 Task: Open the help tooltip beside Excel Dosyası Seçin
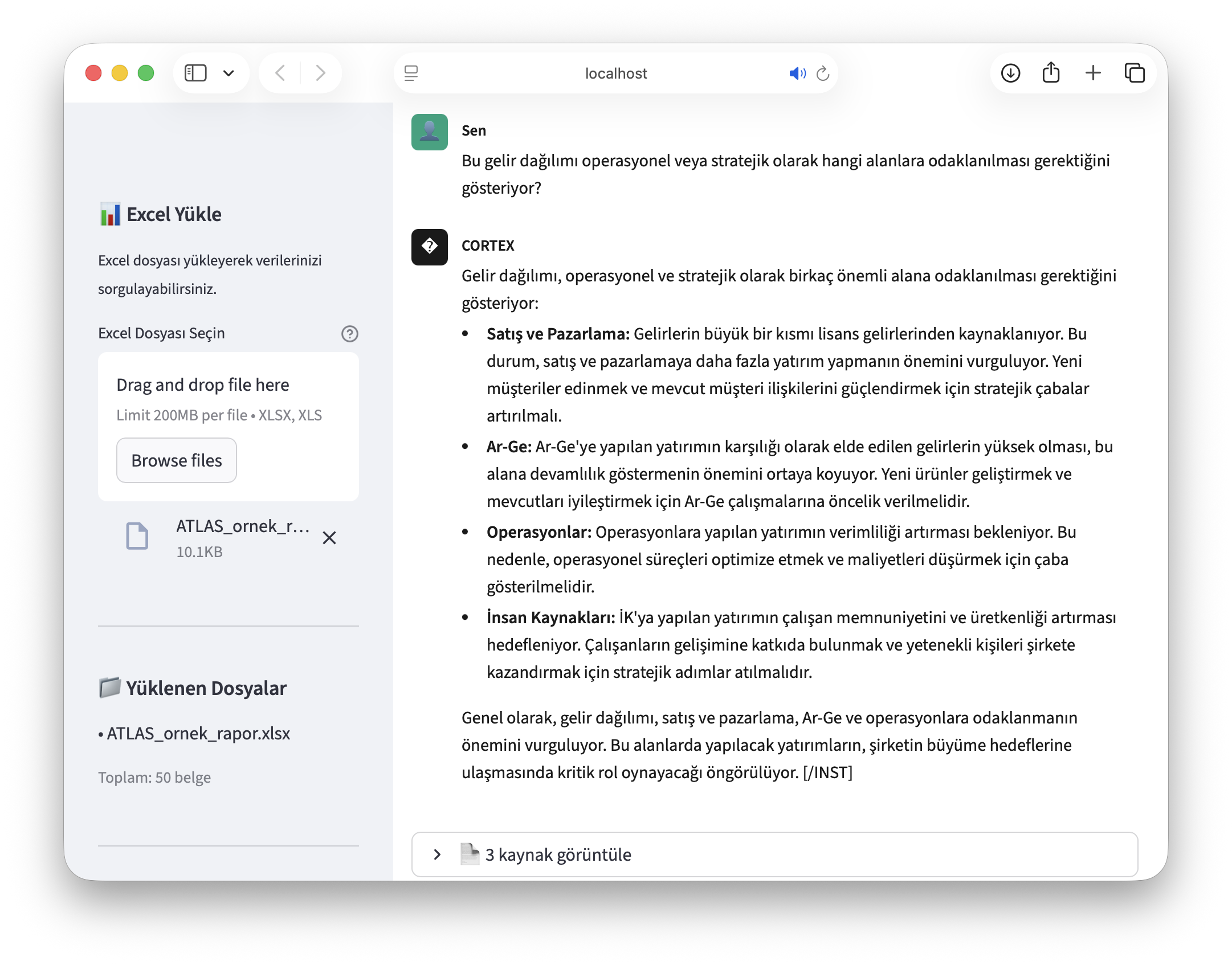[350, 334]
